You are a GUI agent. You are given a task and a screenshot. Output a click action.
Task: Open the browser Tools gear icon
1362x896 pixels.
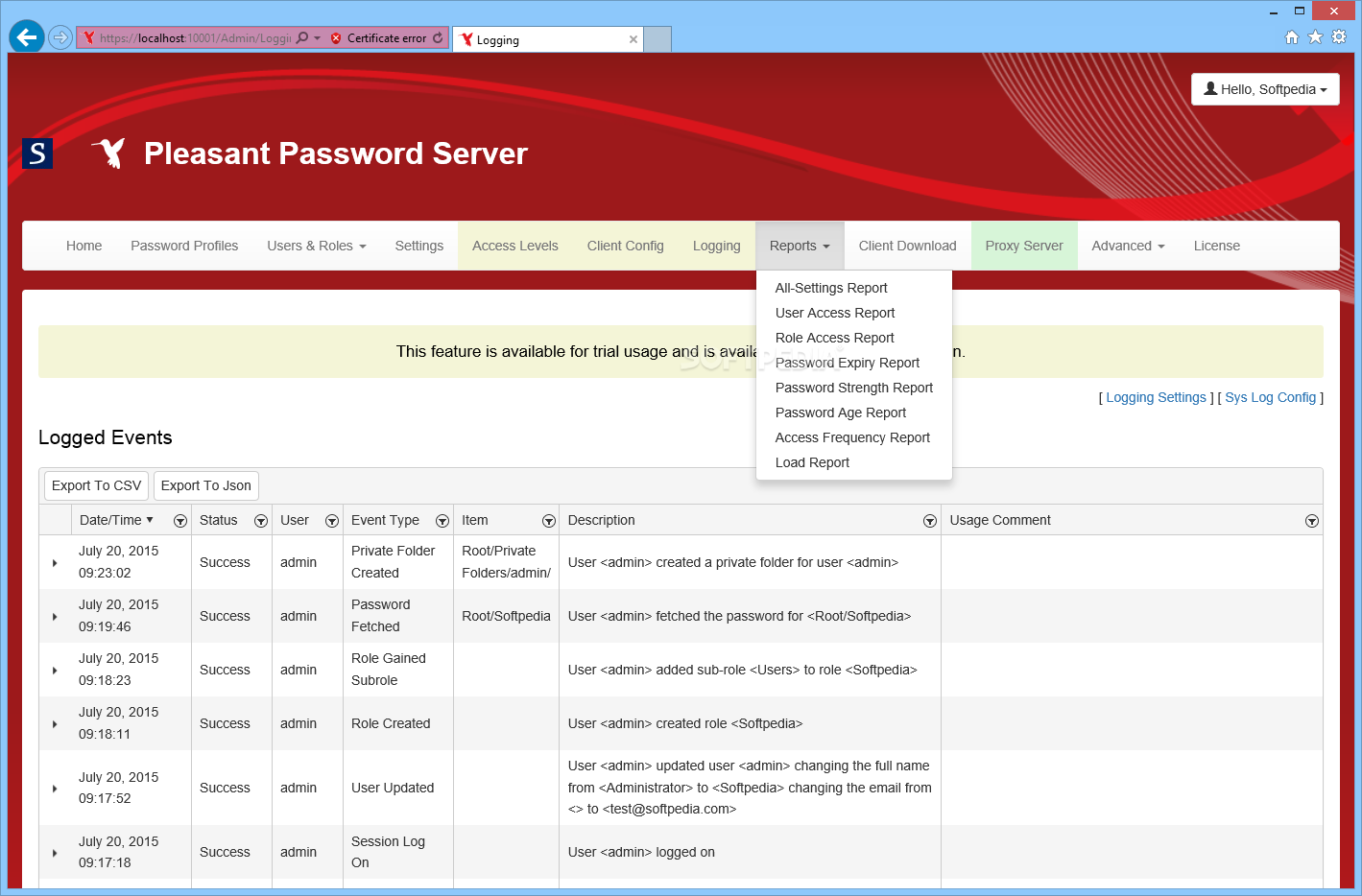(x=1339, y=37)
